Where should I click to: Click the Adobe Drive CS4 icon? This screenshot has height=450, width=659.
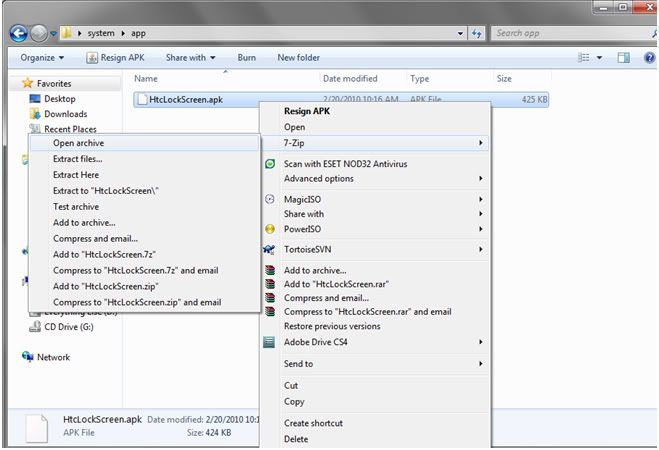pyautogui.click(x=269, y=342)
